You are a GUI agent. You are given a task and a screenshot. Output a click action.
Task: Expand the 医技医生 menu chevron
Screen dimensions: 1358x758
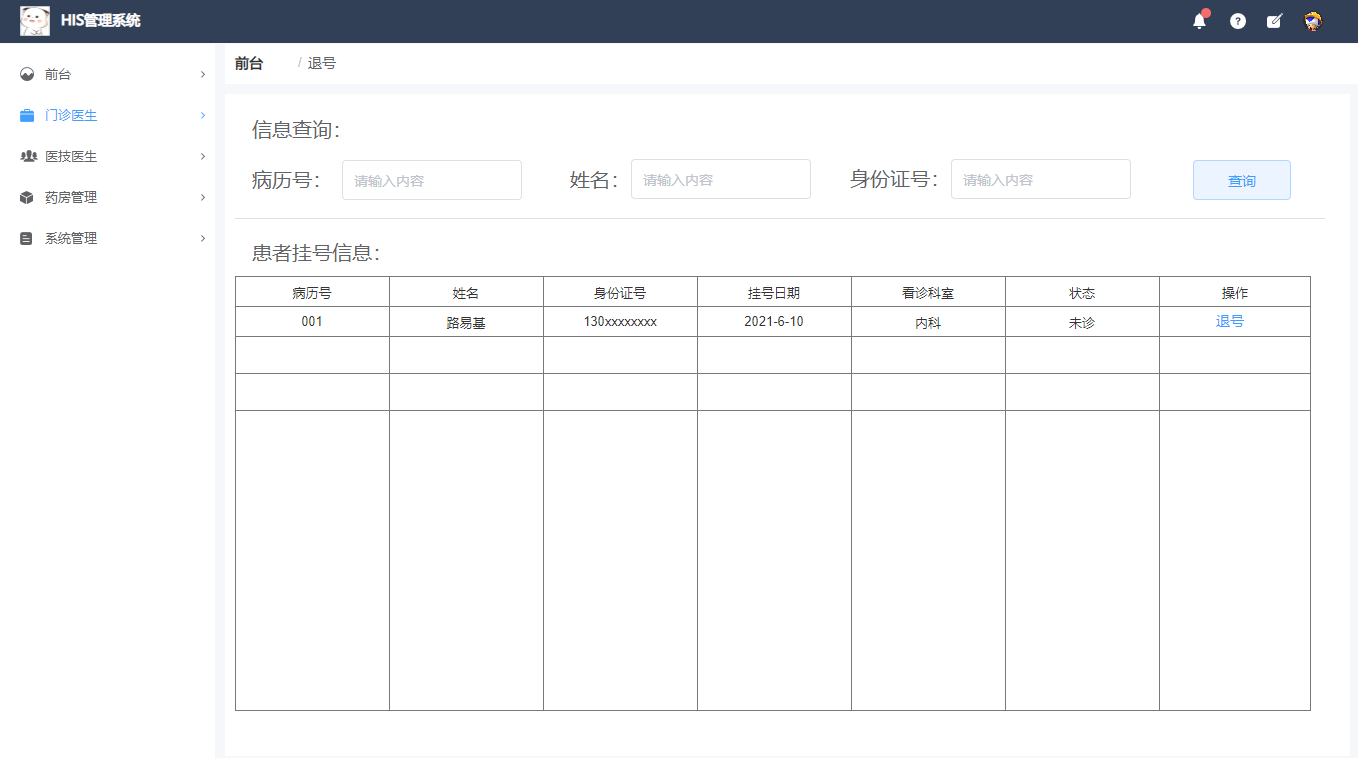203,156
